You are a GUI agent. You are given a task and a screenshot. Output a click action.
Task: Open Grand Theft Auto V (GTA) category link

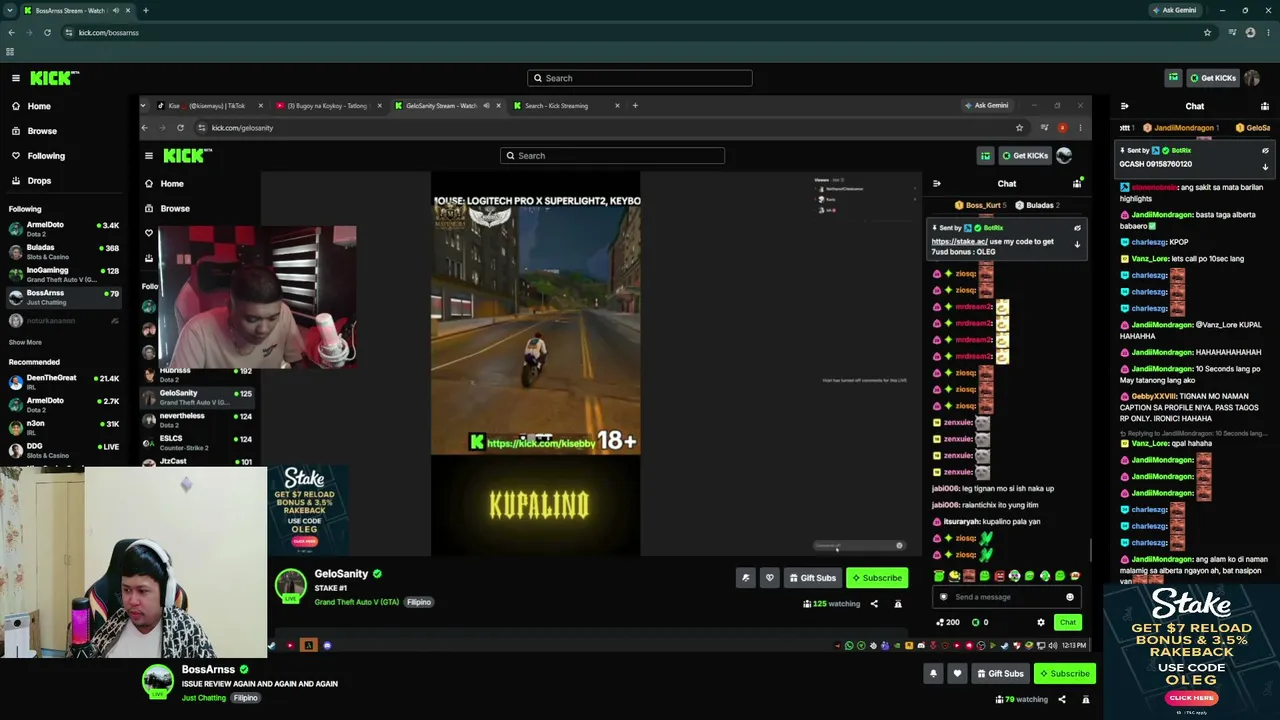[x=357, y=602]
